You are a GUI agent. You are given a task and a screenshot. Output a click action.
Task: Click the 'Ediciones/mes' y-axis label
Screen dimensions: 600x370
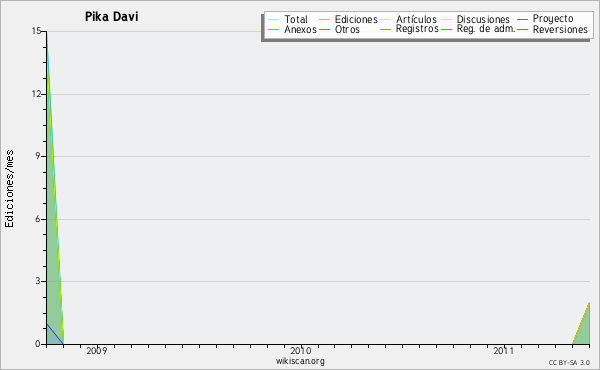[9, 189]
